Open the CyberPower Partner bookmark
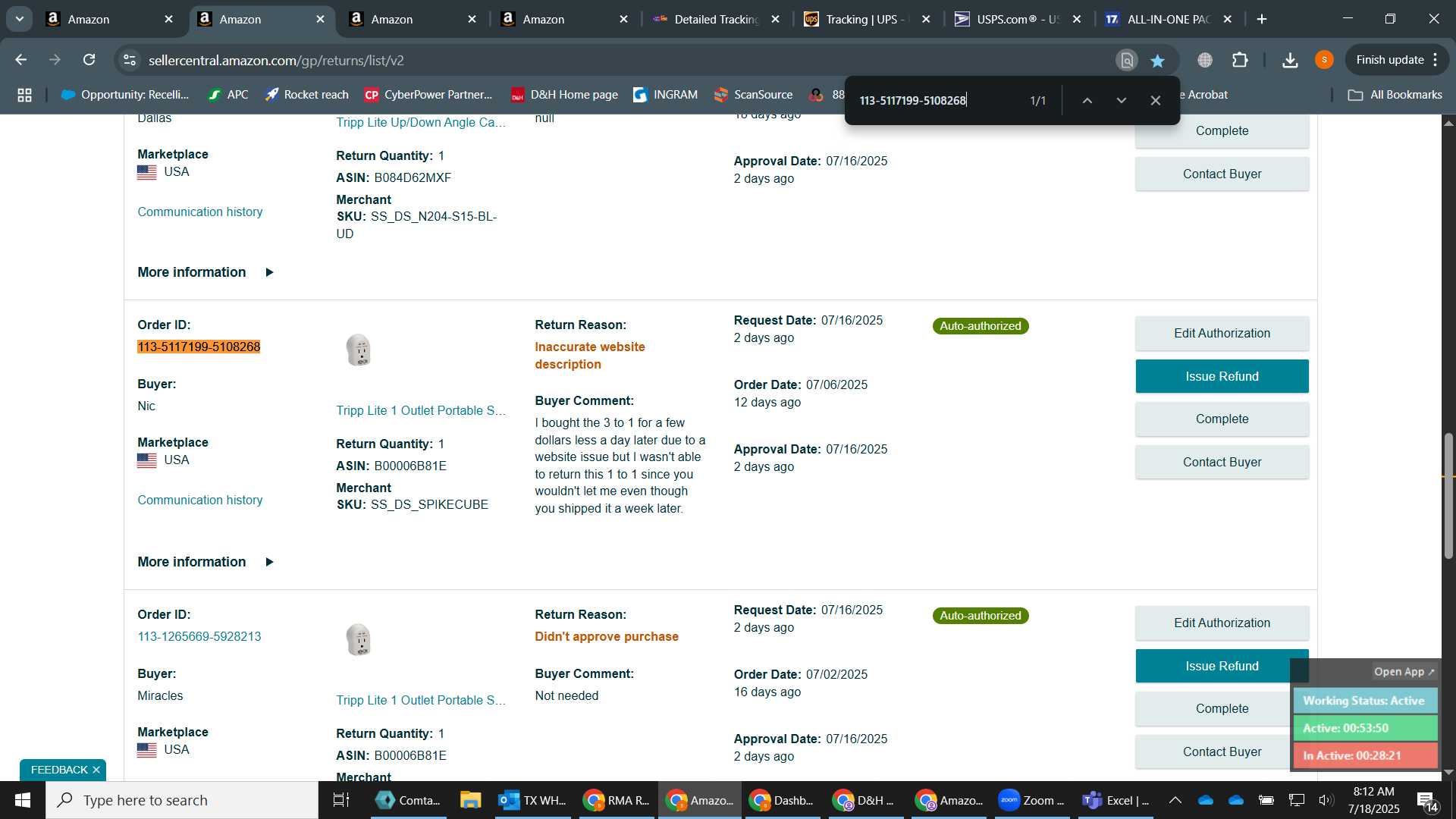Screen dimensions: 1456x819 pos(428,95)
